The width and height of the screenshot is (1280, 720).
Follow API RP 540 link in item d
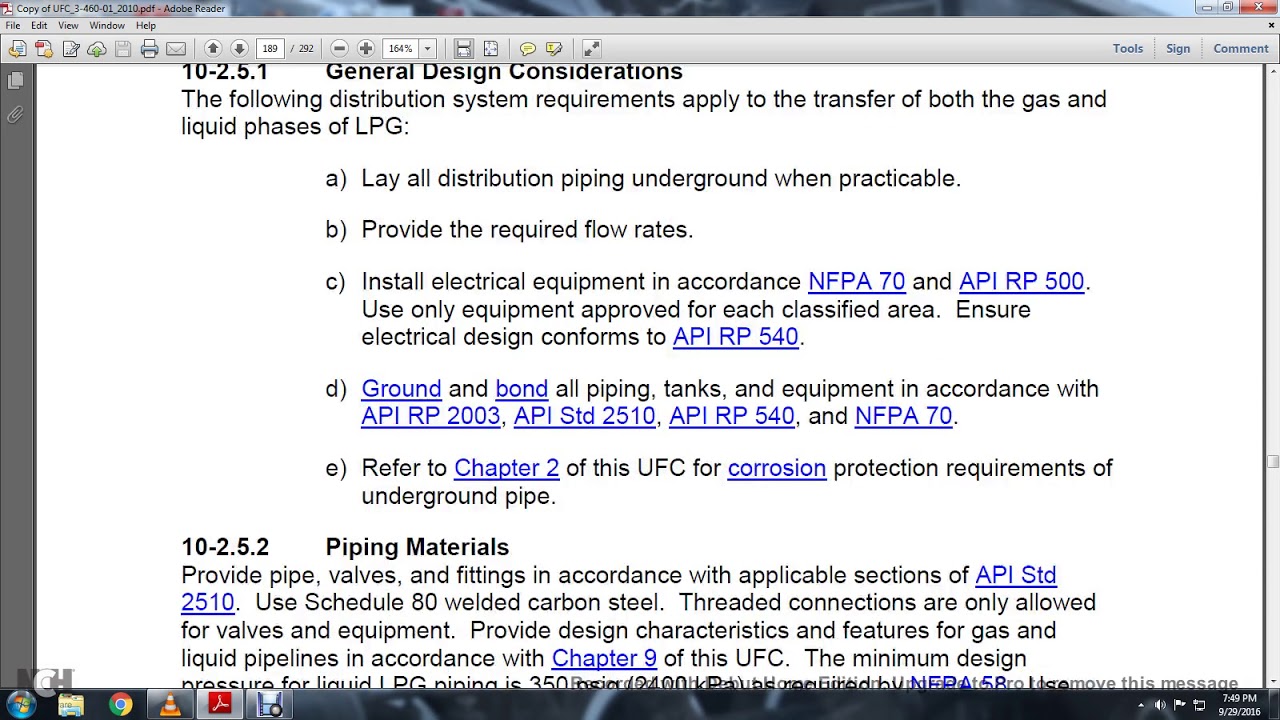pos(731,416)
